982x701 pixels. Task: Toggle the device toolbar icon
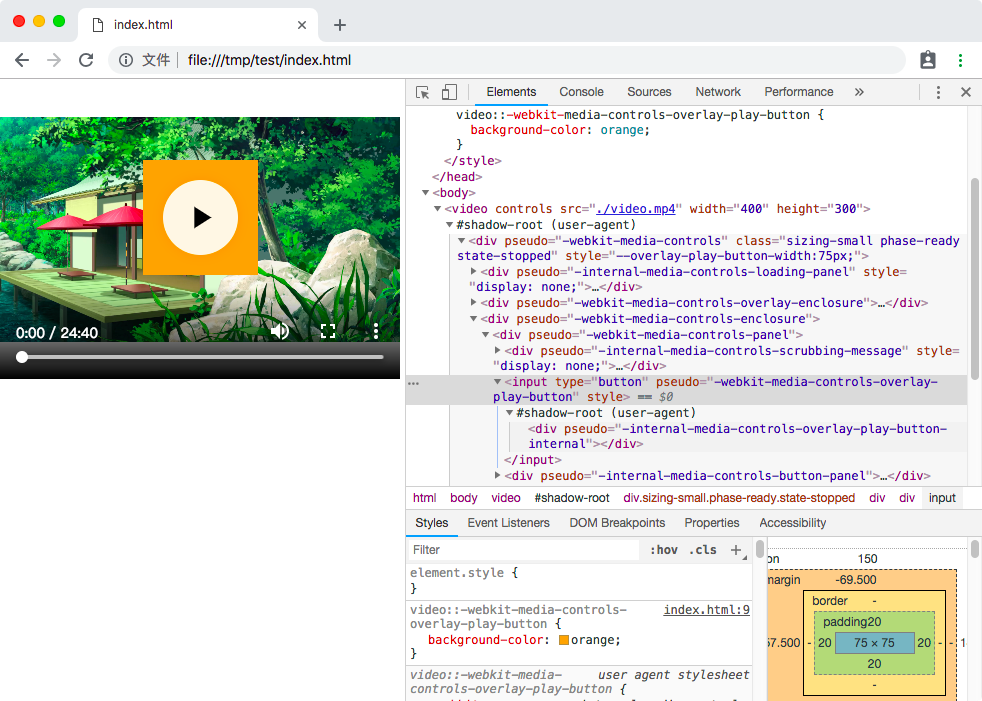point(449,92)
